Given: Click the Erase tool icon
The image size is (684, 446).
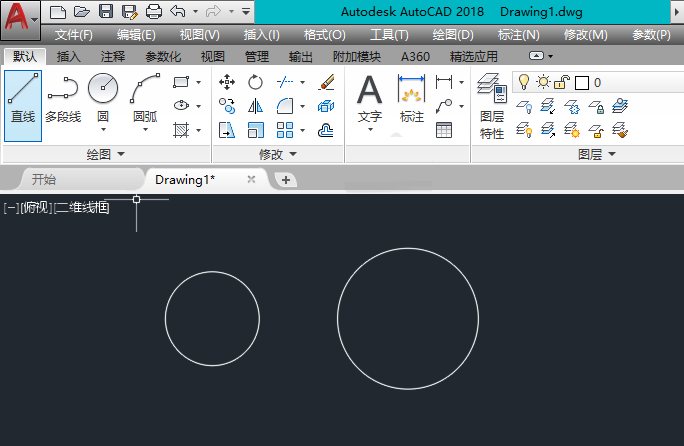Looking at the screenshot, I should [x=326, y=82].
